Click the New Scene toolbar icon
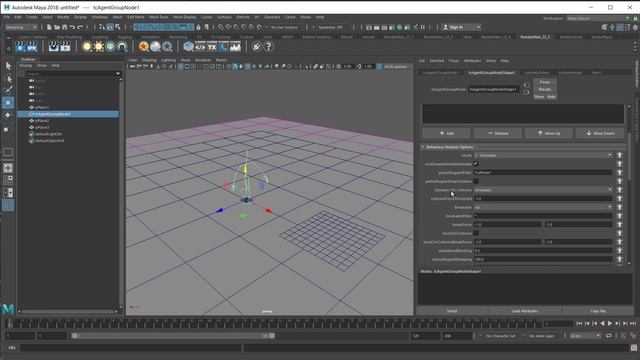 49,27
